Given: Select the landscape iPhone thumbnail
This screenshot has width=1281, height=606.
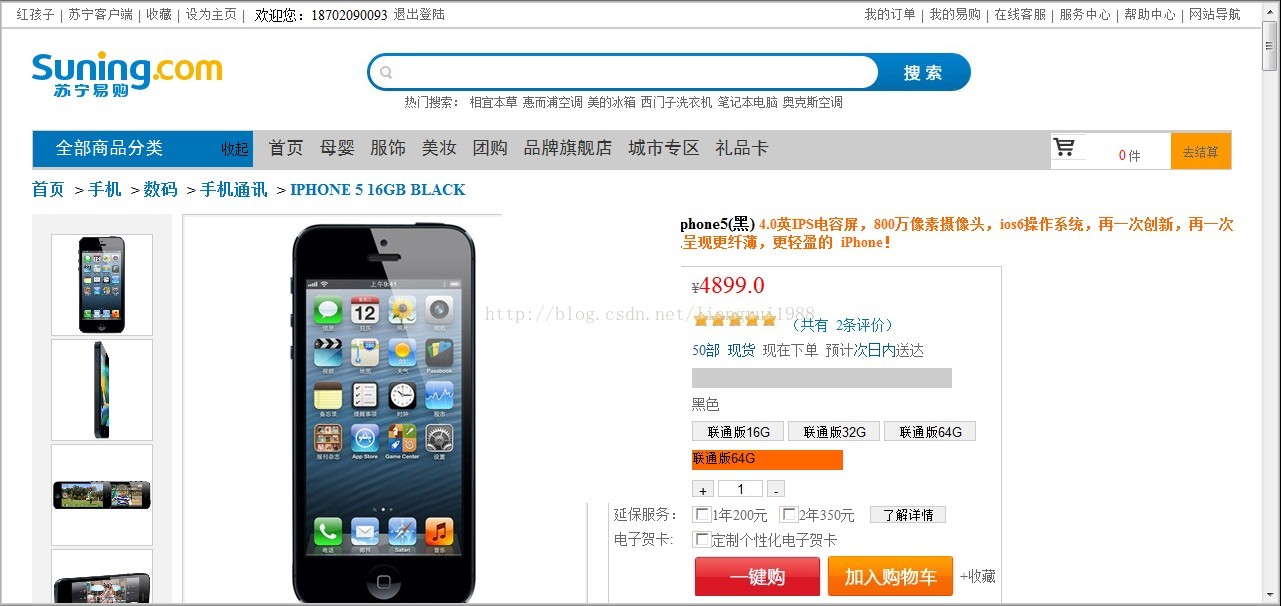Looking at the screenshot, I should click(x=102, y=495).
